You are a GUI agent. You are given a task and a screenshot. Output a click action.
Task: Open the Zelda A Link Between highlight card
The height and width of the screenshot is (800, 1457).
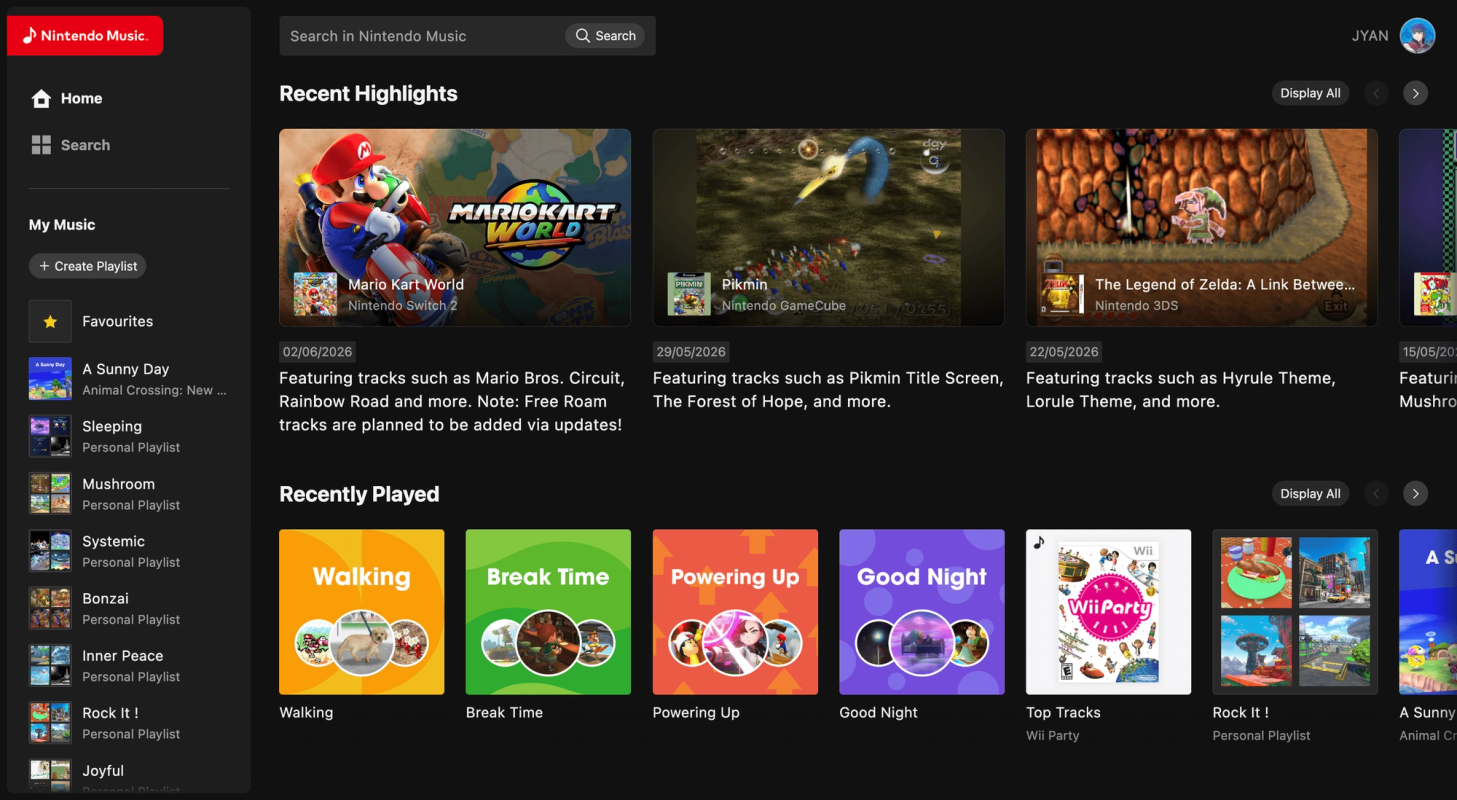(1202, 227)
